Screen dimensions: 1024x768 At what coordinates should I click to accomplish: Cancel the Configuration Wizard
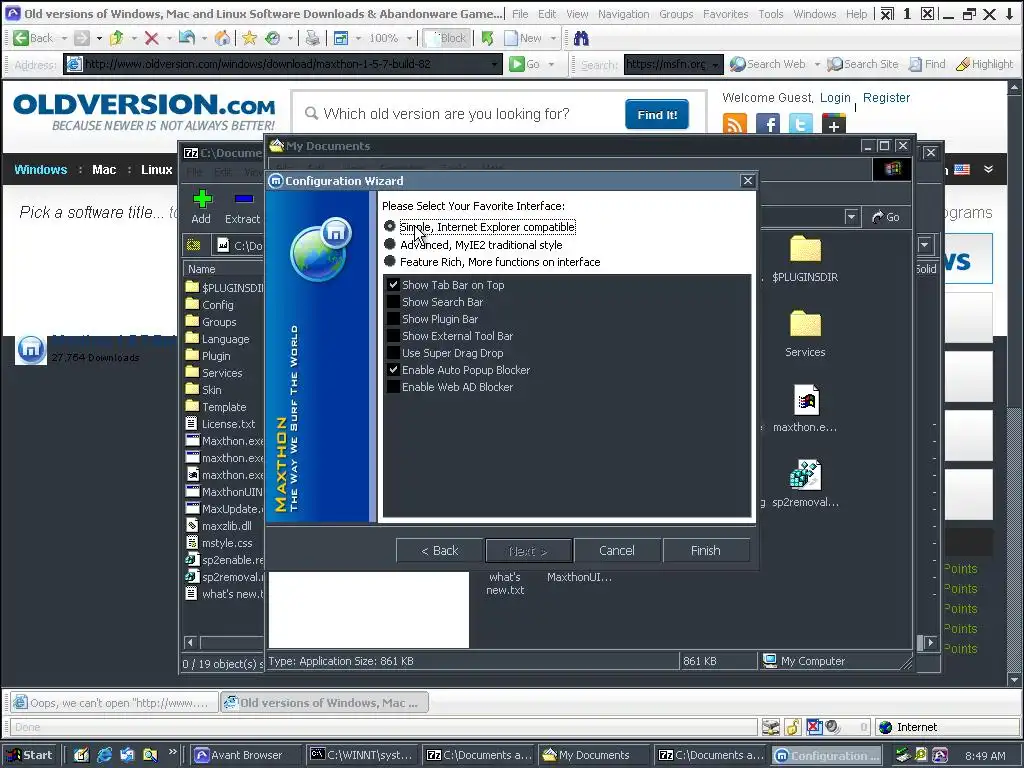coord(616,551)
